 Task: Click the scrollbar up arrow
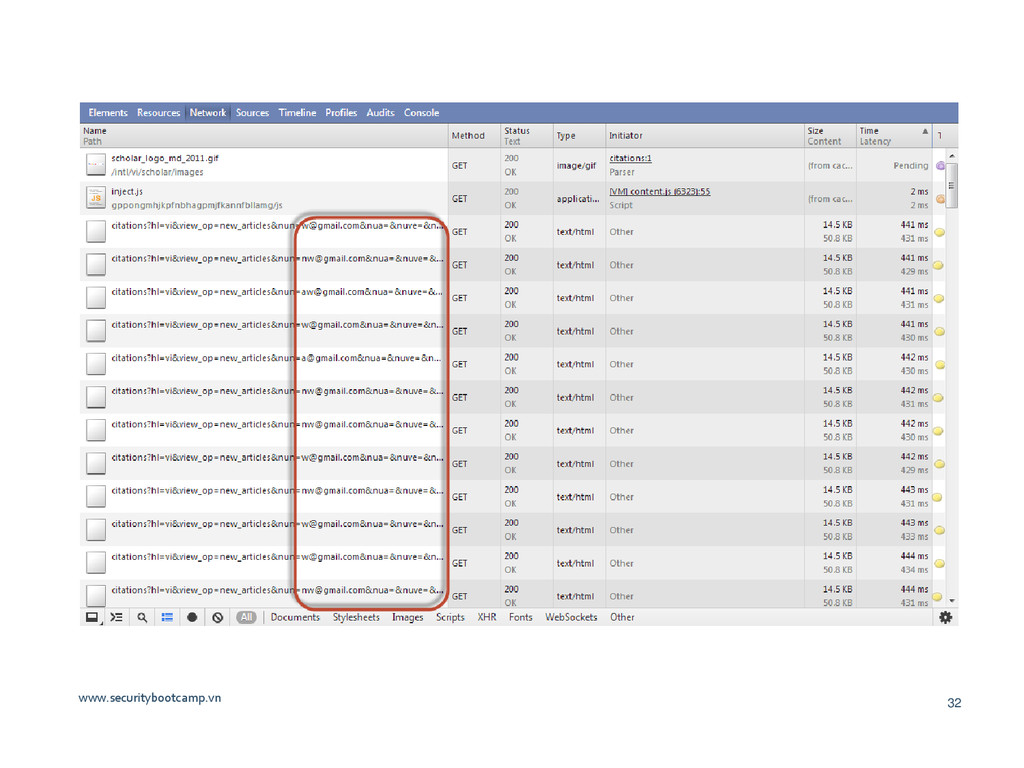pyautogui.click(x=952, y=156)
